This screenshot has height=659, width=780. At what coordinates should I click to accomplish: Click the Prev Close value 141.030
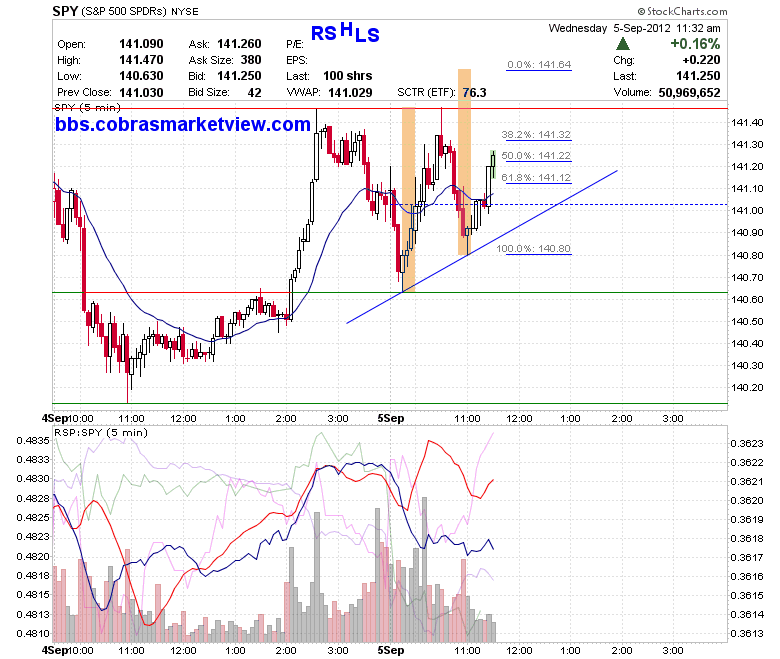click(x=141, y=93)
